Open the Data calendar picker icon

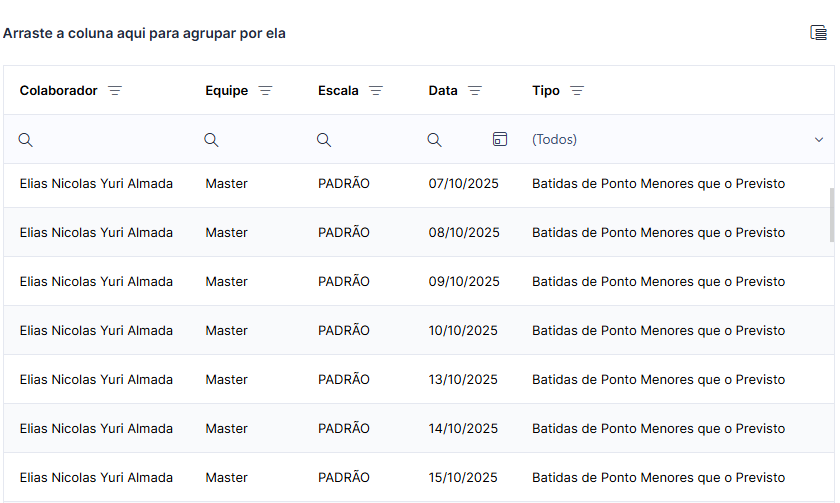[499, 139]
